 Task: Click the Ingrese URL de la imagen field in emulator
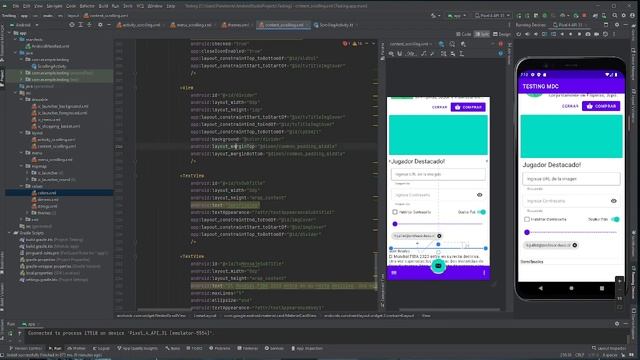click(x=571, y=179)
